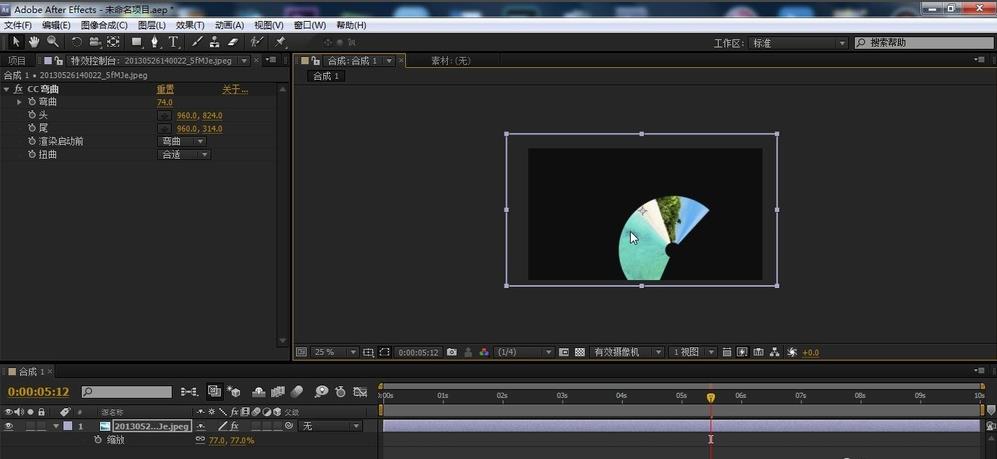Toggle Draft 3D in timeline
The height and width of the screenshot is (459, 997).
233,392
